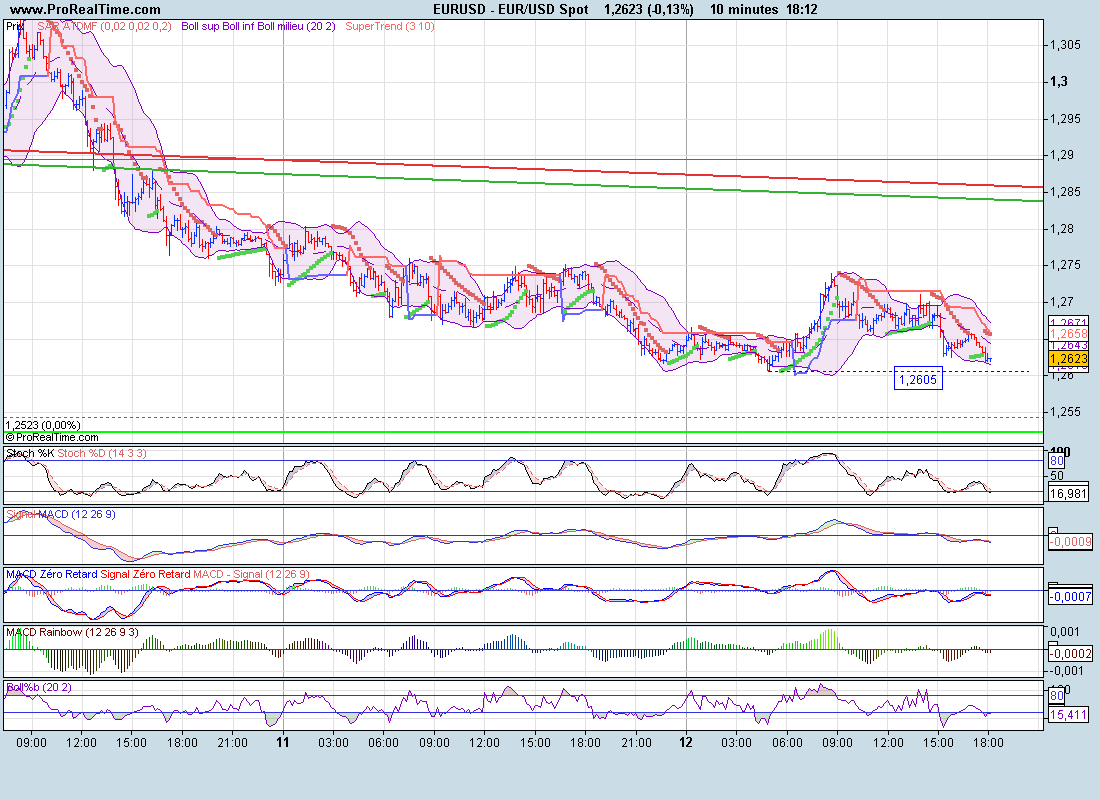This screenshot has height=800, width=1100.
Task: Select the Stoch %K label
Action: tap(30, 453)
